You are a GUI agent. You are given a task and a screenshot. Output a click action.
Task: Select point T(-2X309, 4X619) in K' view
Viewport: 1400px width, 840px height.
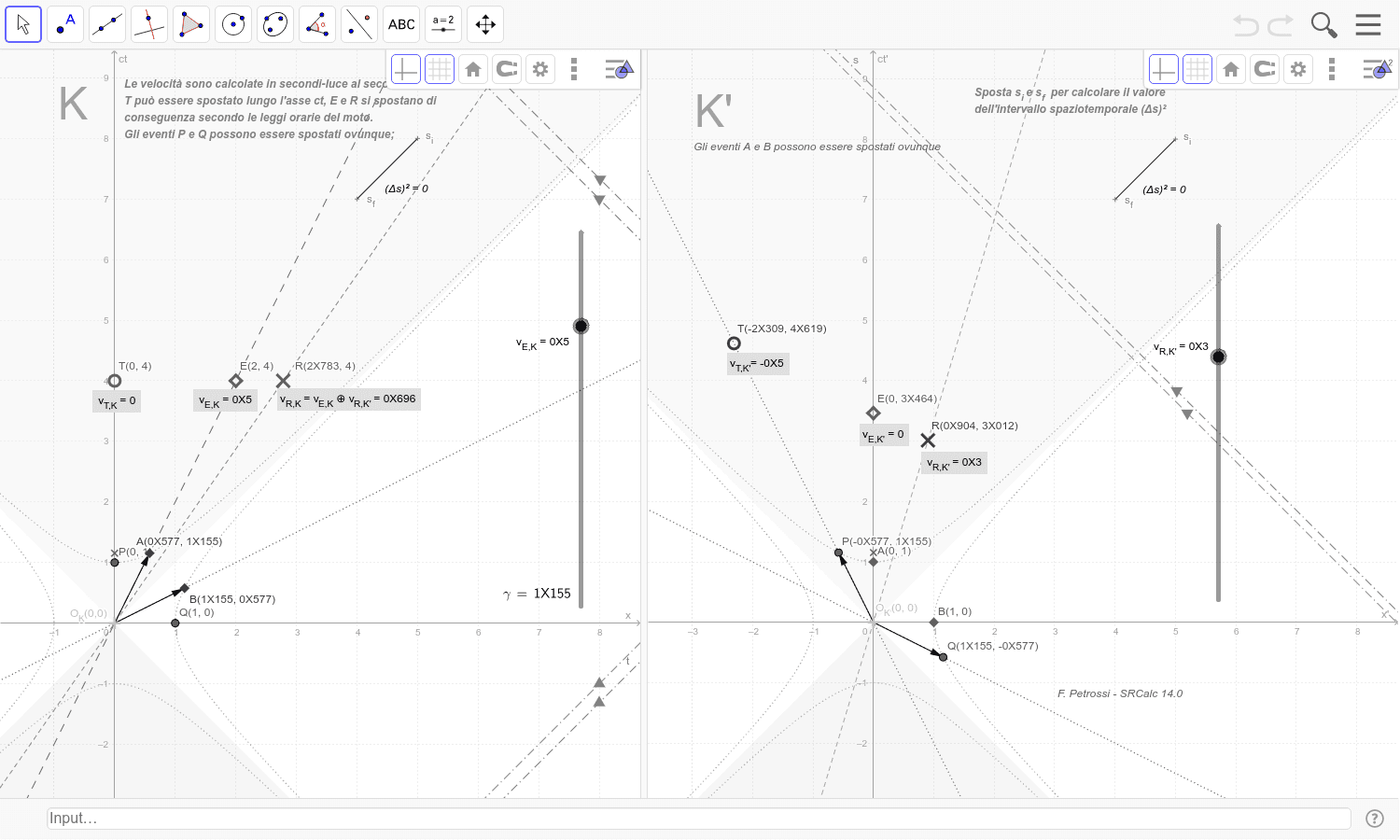point(734,343)
